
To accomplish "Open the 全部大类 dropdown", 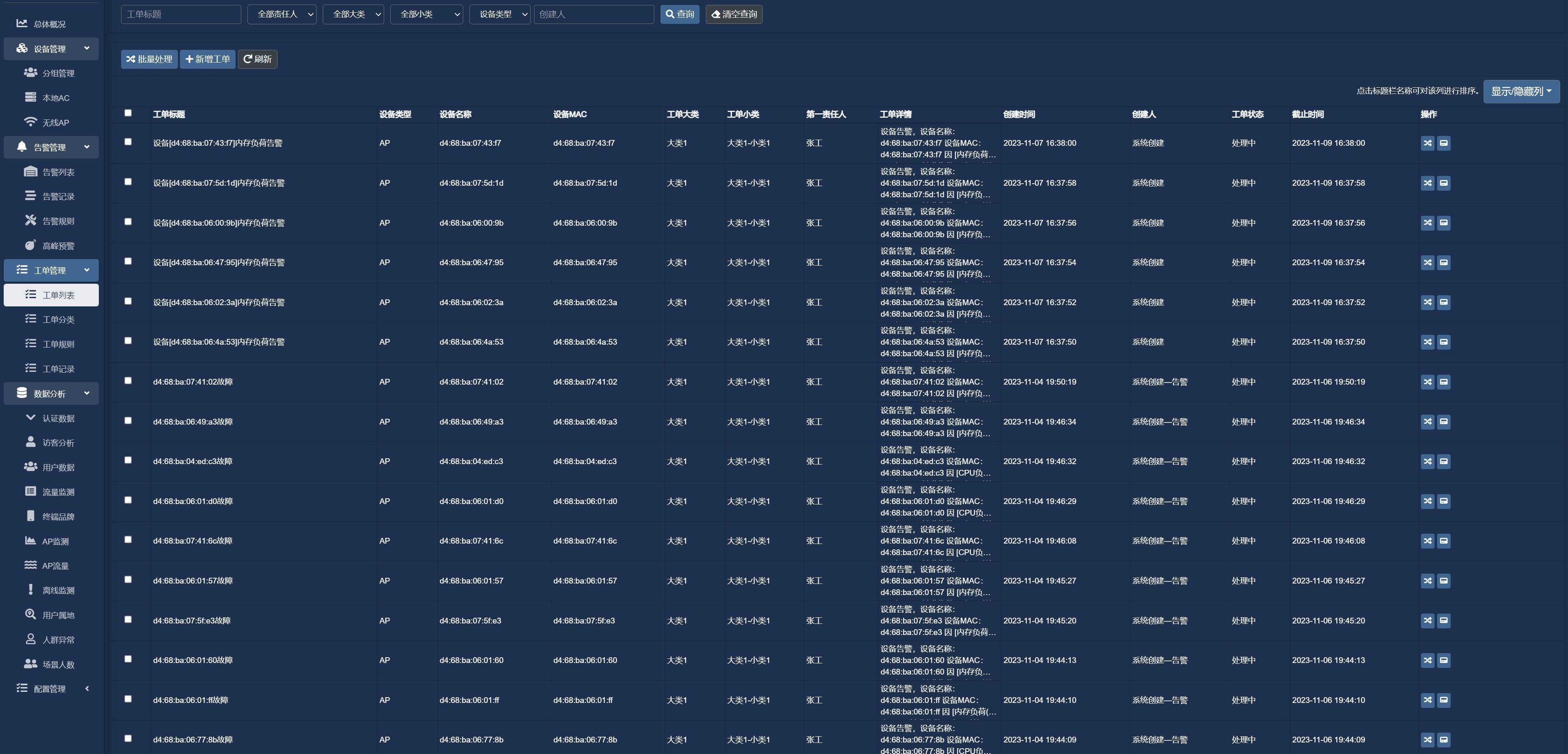I will (353, 14).
